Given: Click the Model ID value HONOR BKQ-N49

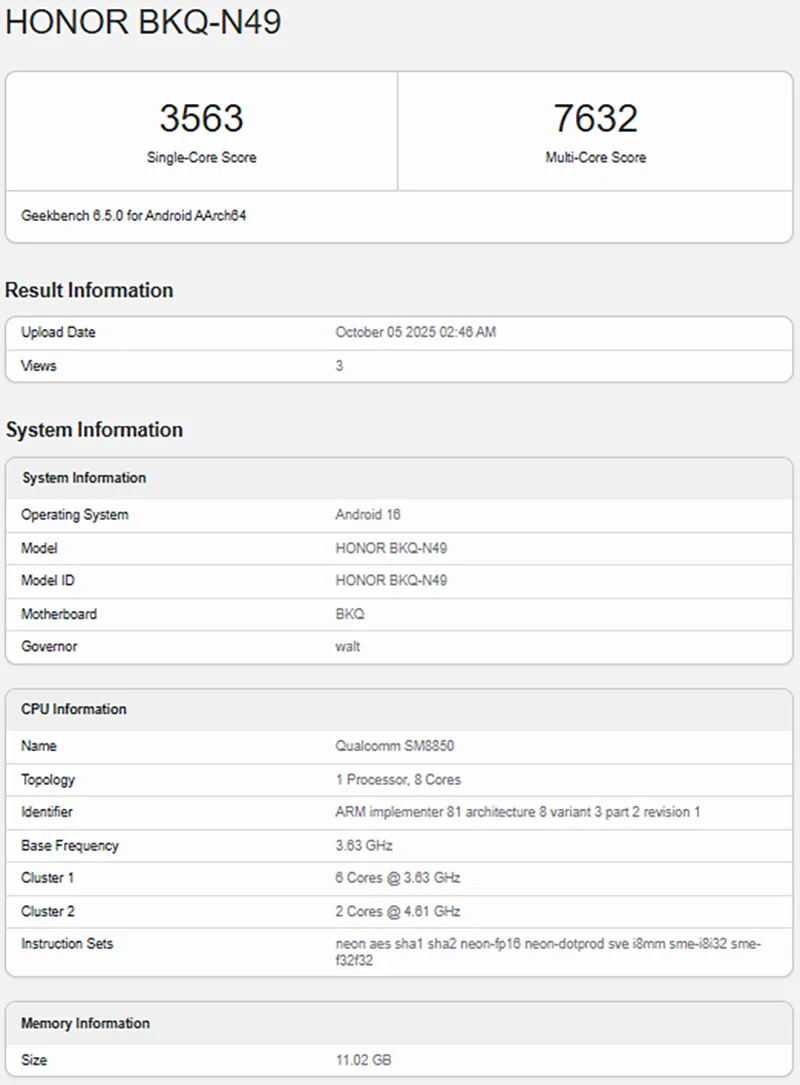Looking at the screenshot, I should (x=391, y=581).
